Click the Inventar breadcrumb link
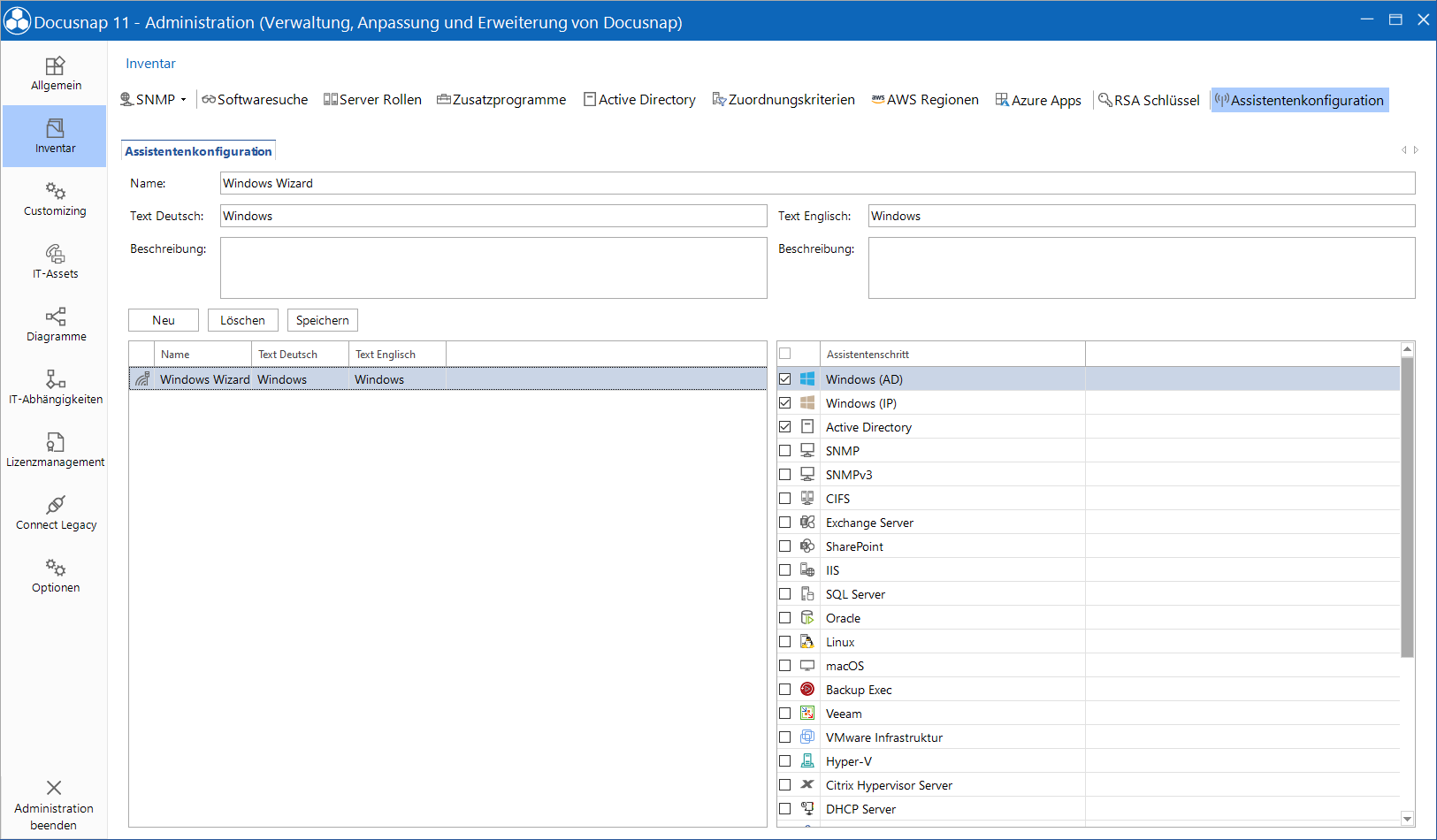The height and width of the screenshot is (840, 1437). click(150, 64)
